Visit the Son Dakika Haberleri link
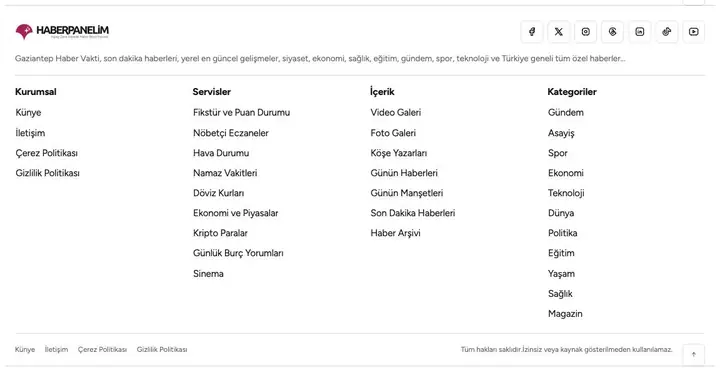 pyautogui.click(x=413, y=213)
